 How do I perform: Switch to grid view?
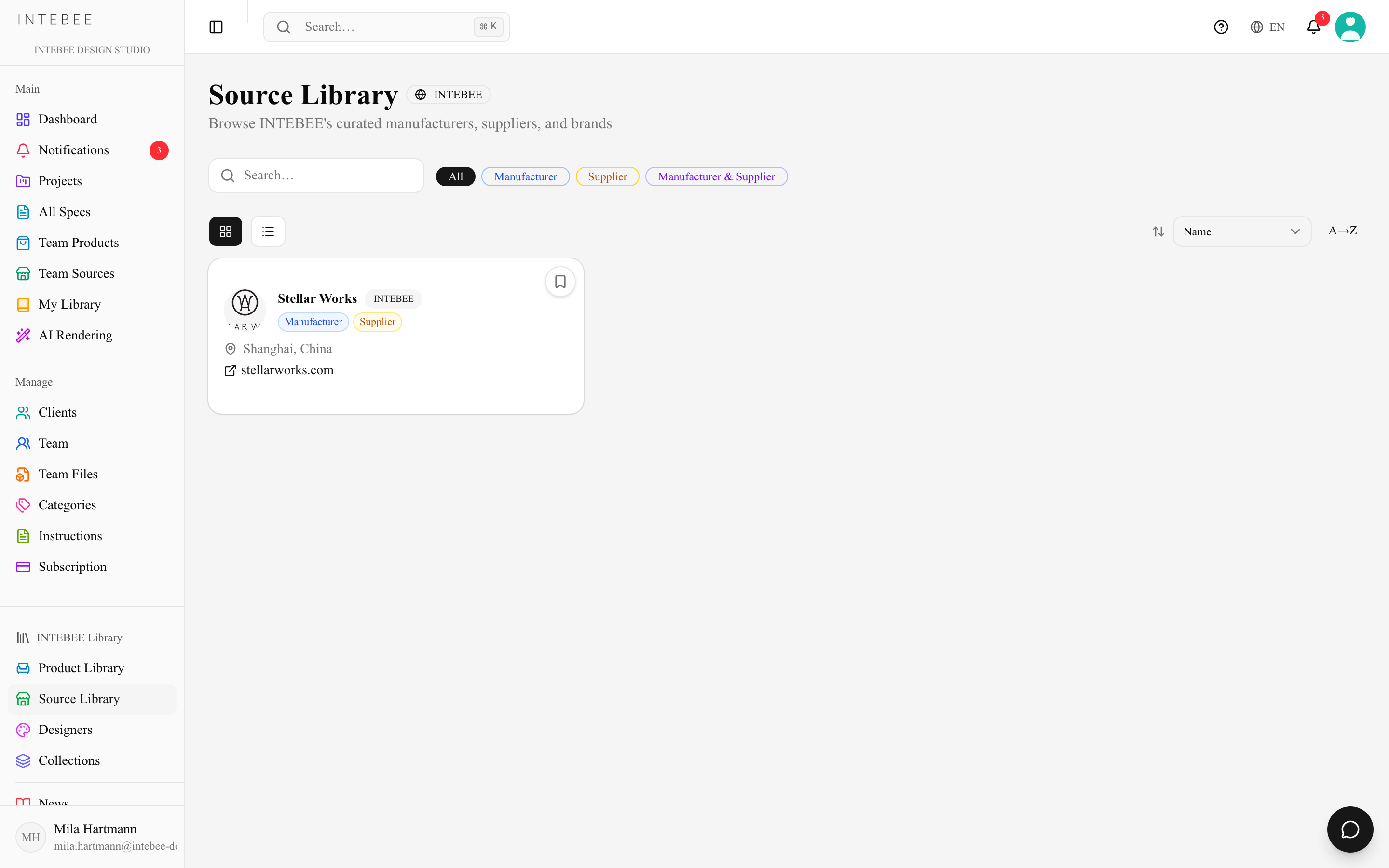point(226,231)
